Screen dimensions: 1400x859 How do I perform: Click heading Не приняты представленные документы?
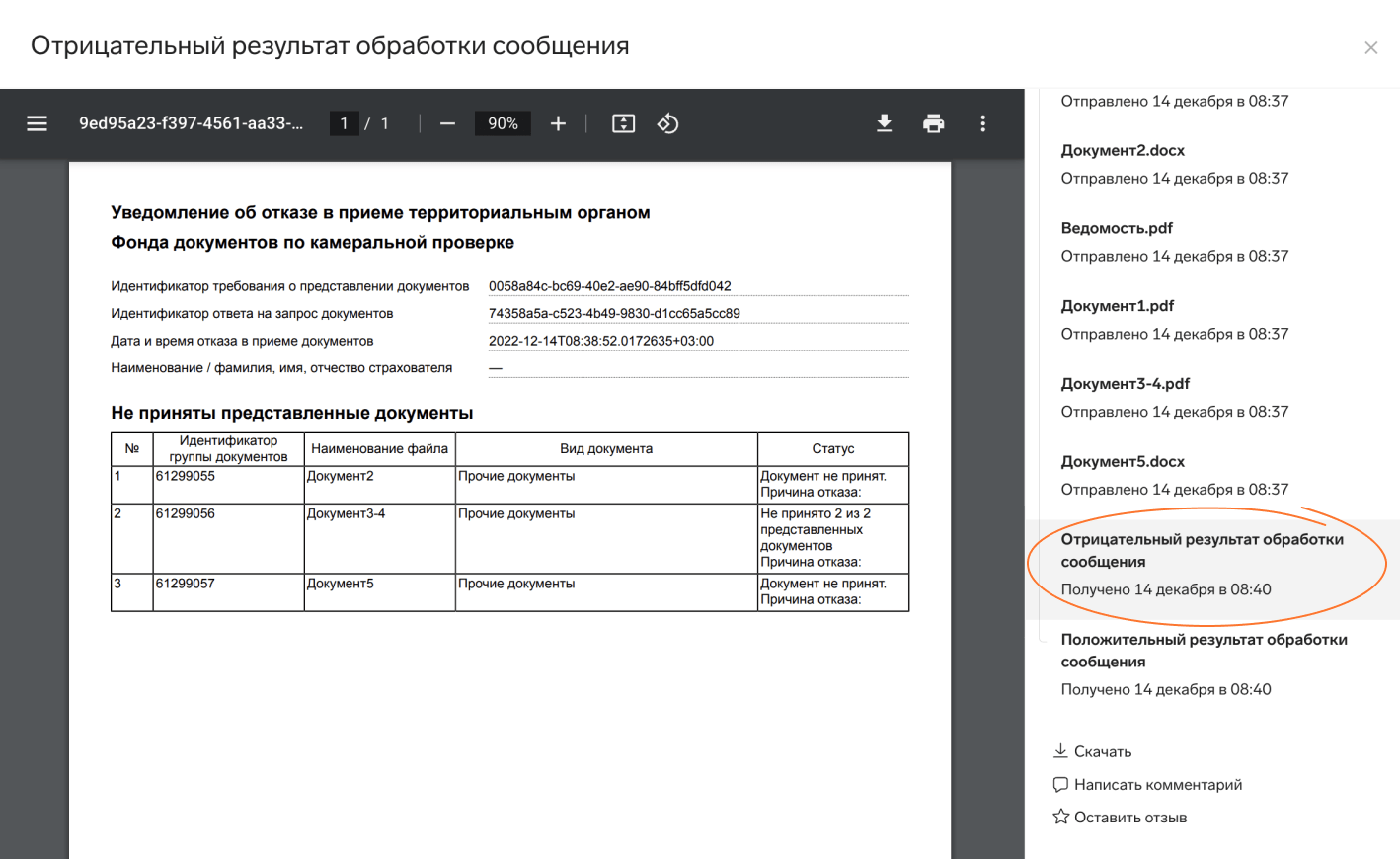292,413
